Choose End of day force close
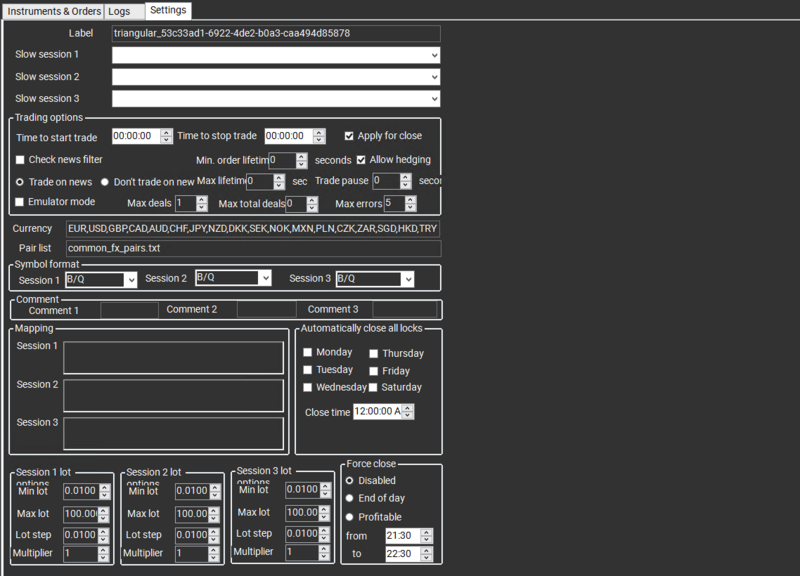Viewport: 800px width, 576px height. pyautogui.click(x=350, y=499)
